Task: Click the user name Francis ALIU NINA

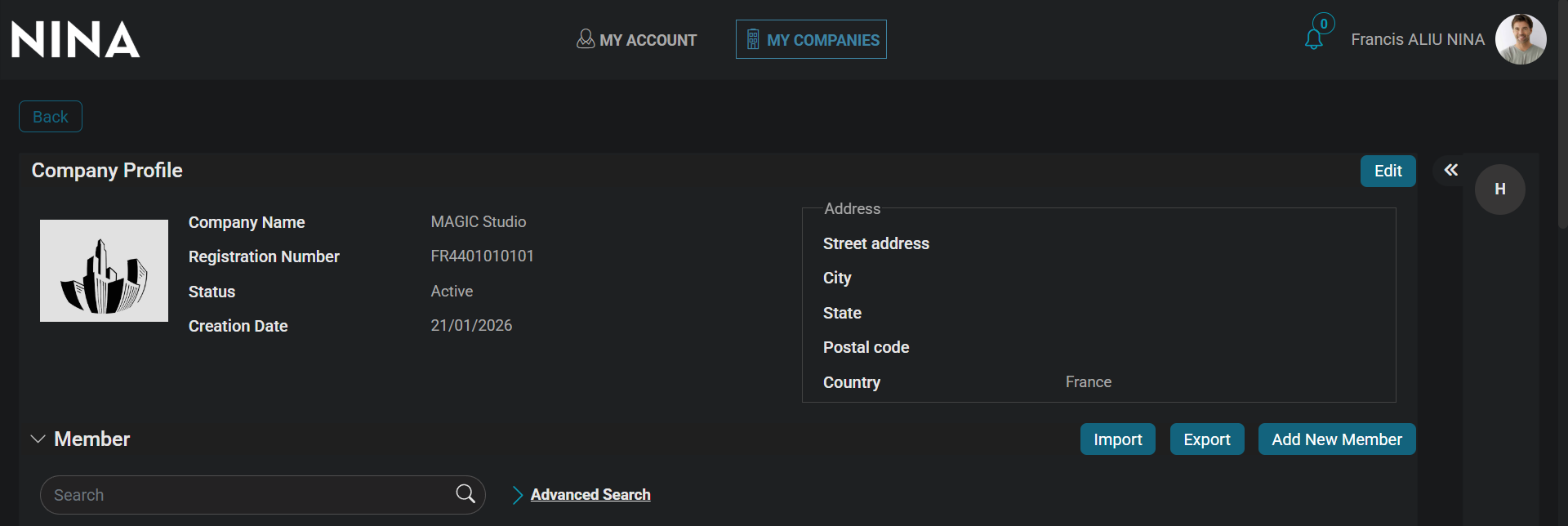Action: [x=1417, y=39]
